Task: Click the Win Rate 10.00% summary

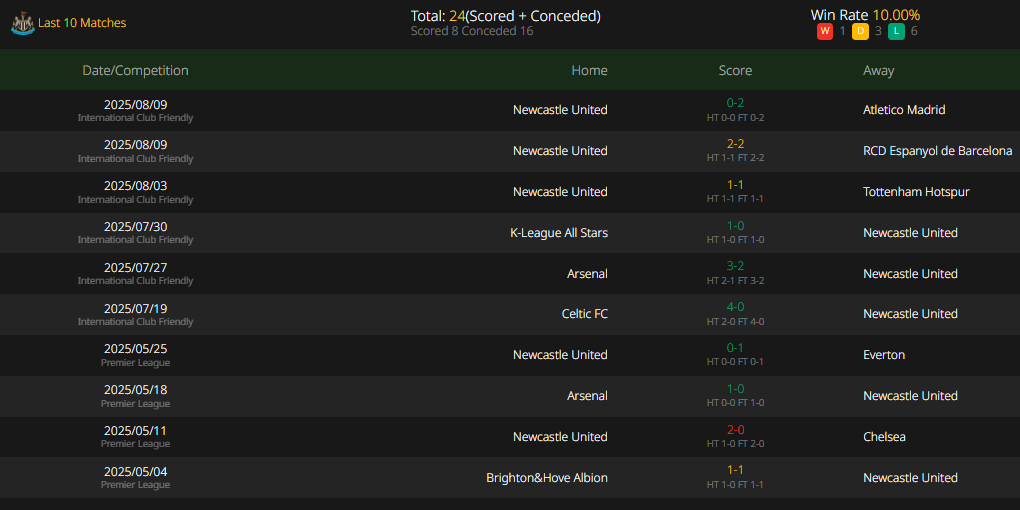Action: point(865,15)
